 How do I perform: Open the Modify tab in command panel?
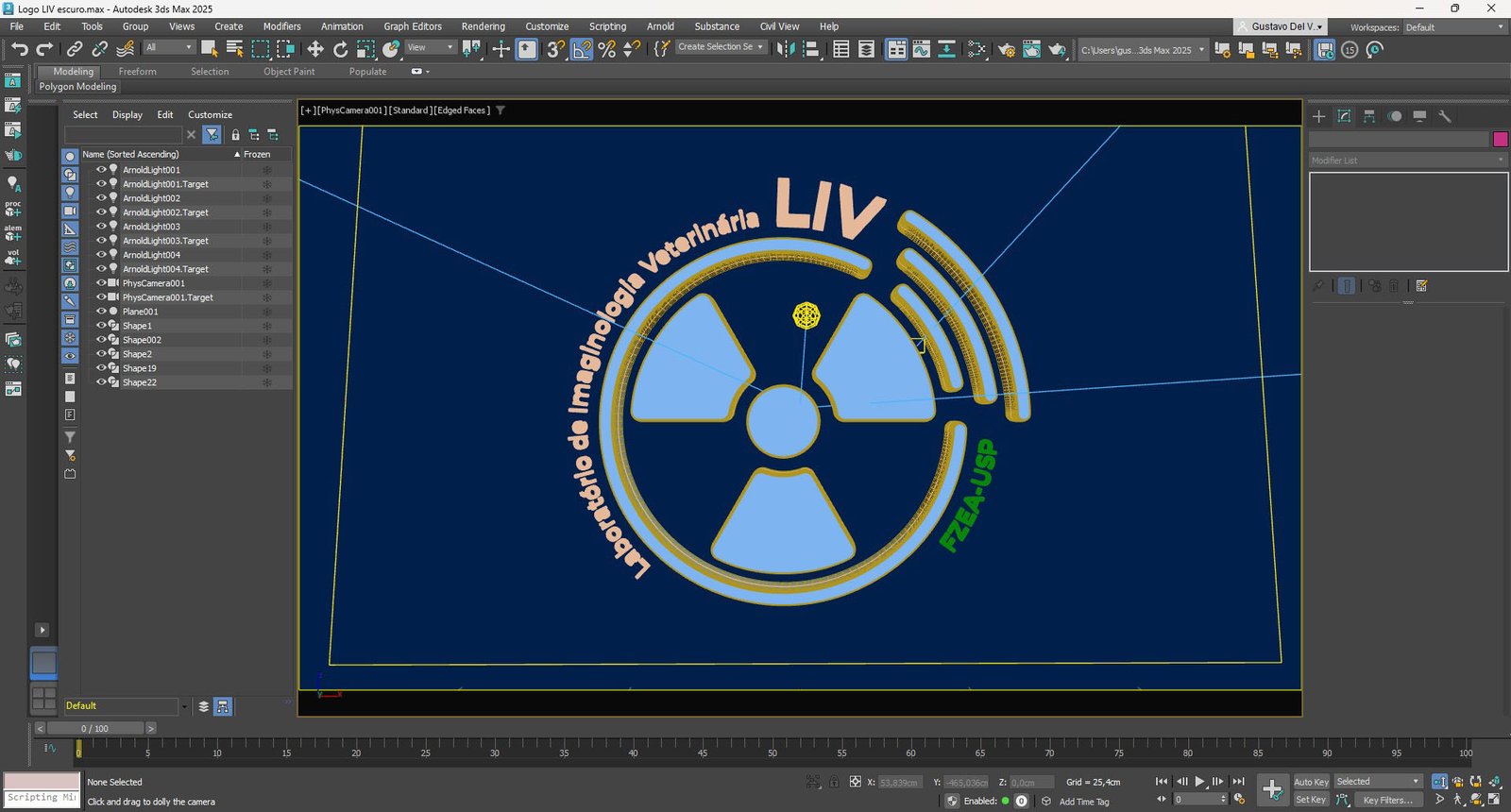tap(1344, 116)
